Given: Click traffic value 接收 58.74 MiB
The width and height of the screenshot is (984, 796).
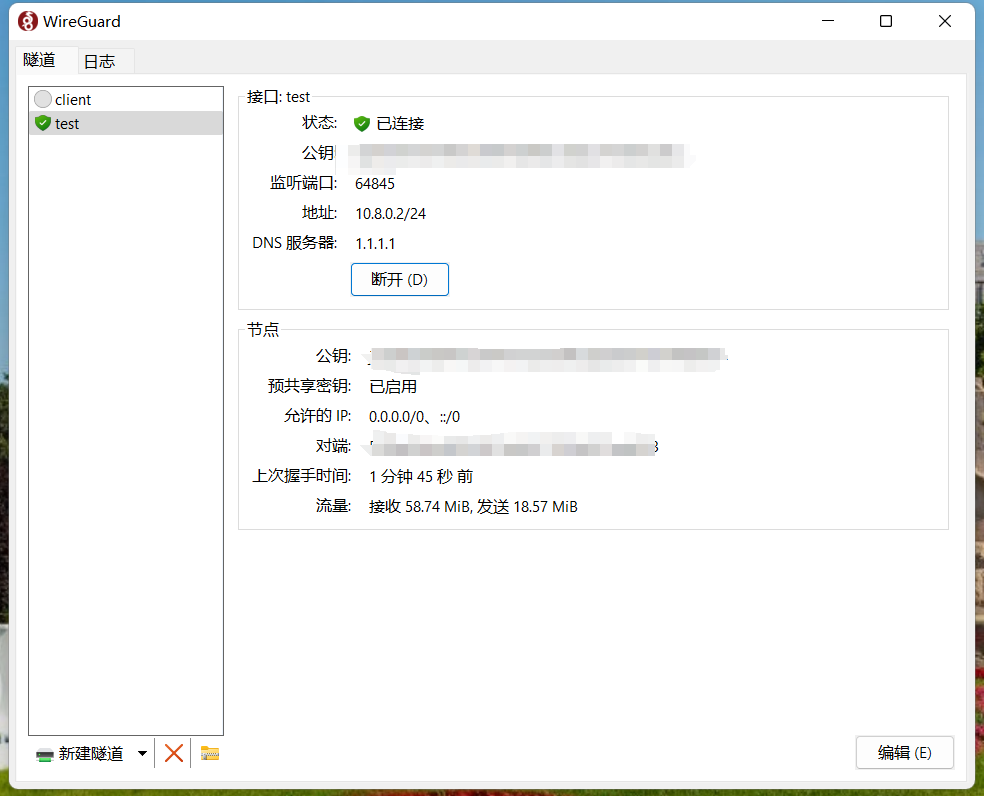Looking at the screenshot, I should [419, 507].
